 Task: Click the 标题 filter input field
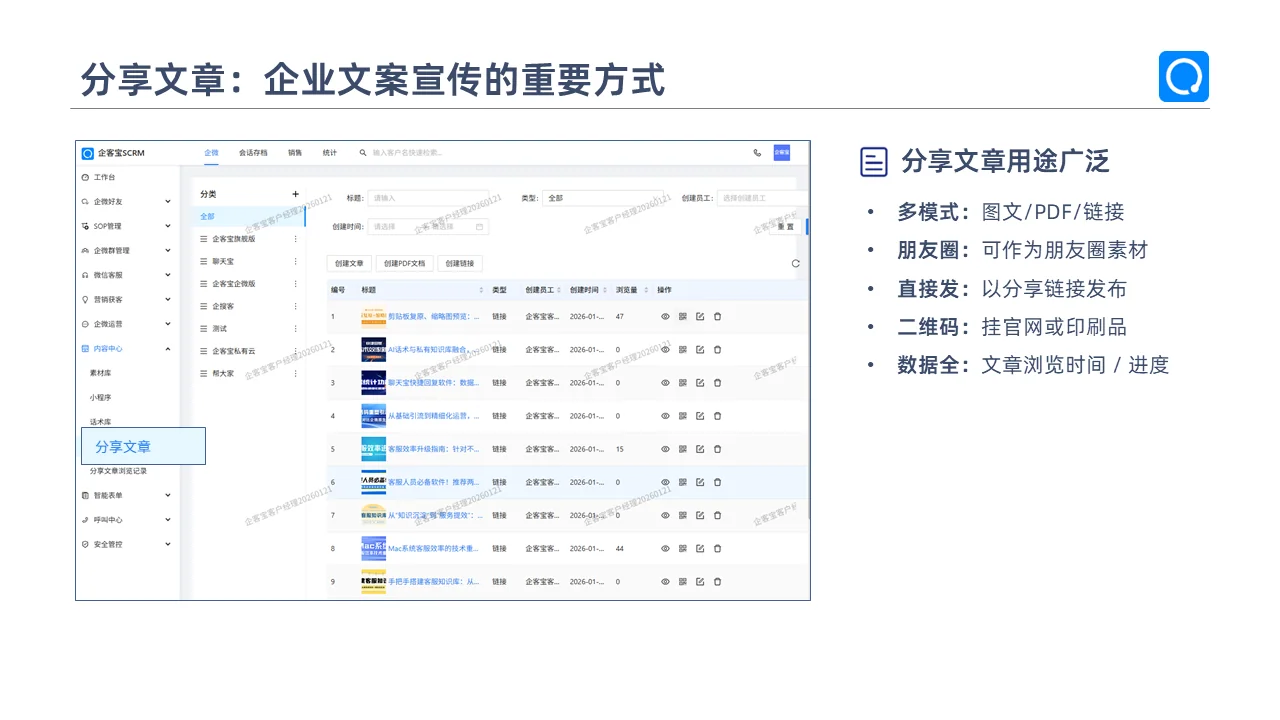(x=428, y=198)
